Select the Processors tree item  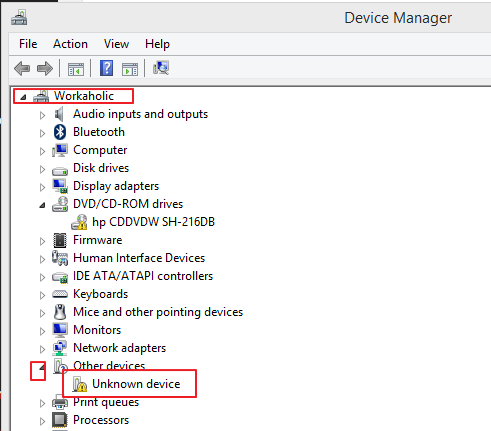[101, 420]
